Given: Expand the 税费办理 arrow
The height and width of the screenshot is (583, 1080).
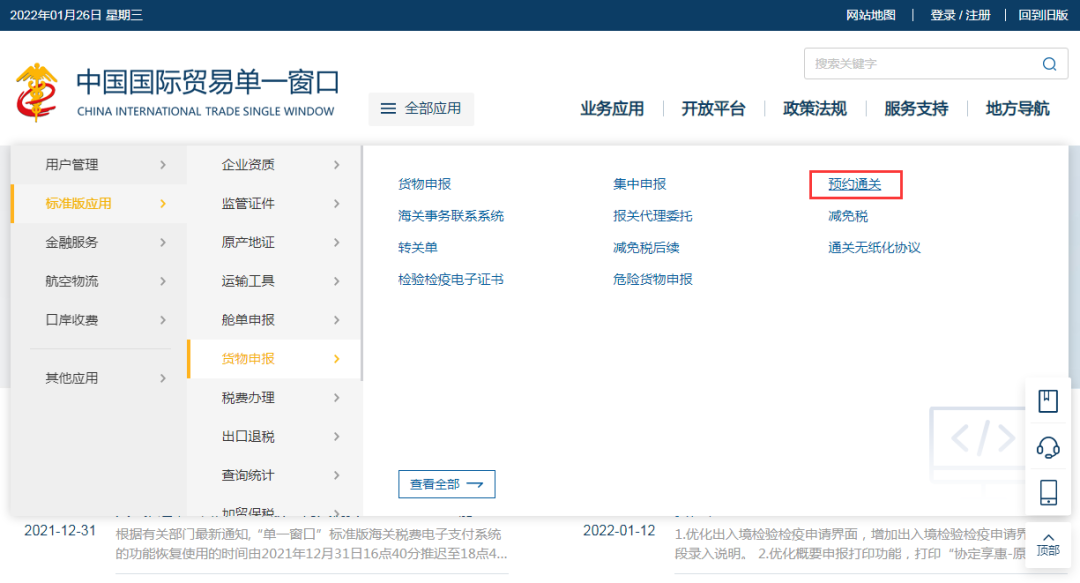Looking at the screenshot, I should click(337, 398).
